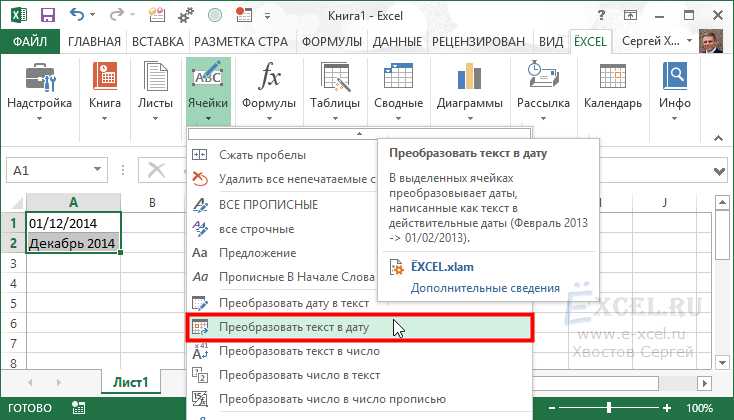
Task: Switch to the РЕЦЕНЗИРОВАНИЕ tab
Action: [x=478, y=42]
